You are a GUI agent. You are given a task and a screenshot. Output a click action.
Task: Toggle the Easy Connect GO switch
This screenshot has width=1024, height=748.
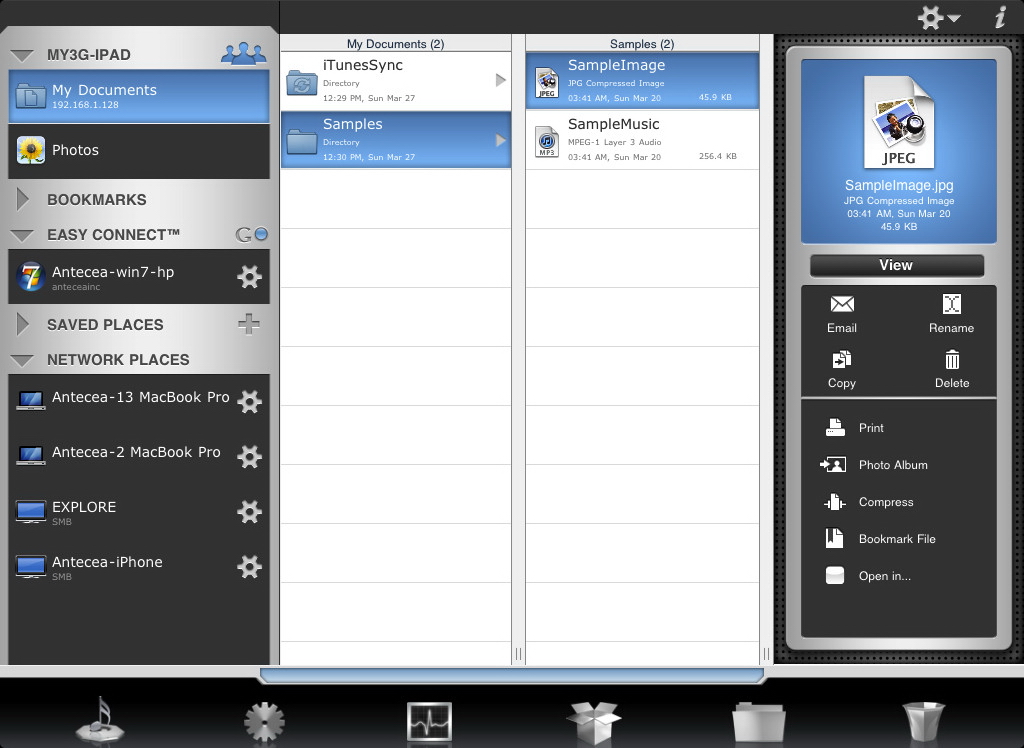point(252,234)
